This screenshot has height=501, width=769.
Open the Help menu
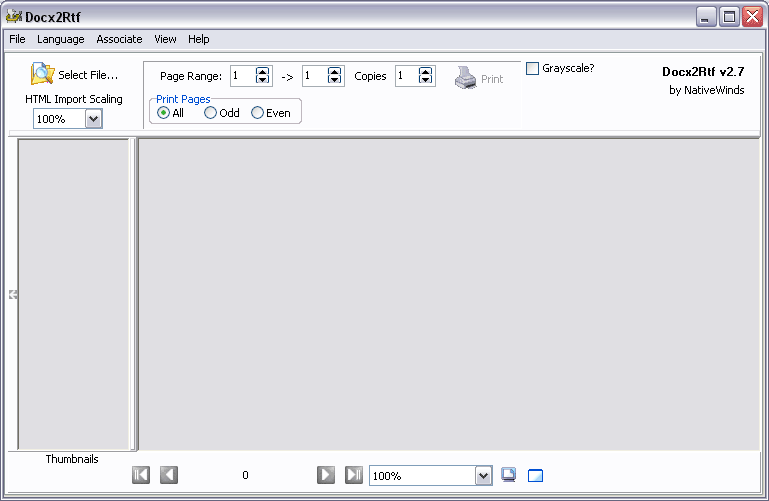[x=199, y=39]
